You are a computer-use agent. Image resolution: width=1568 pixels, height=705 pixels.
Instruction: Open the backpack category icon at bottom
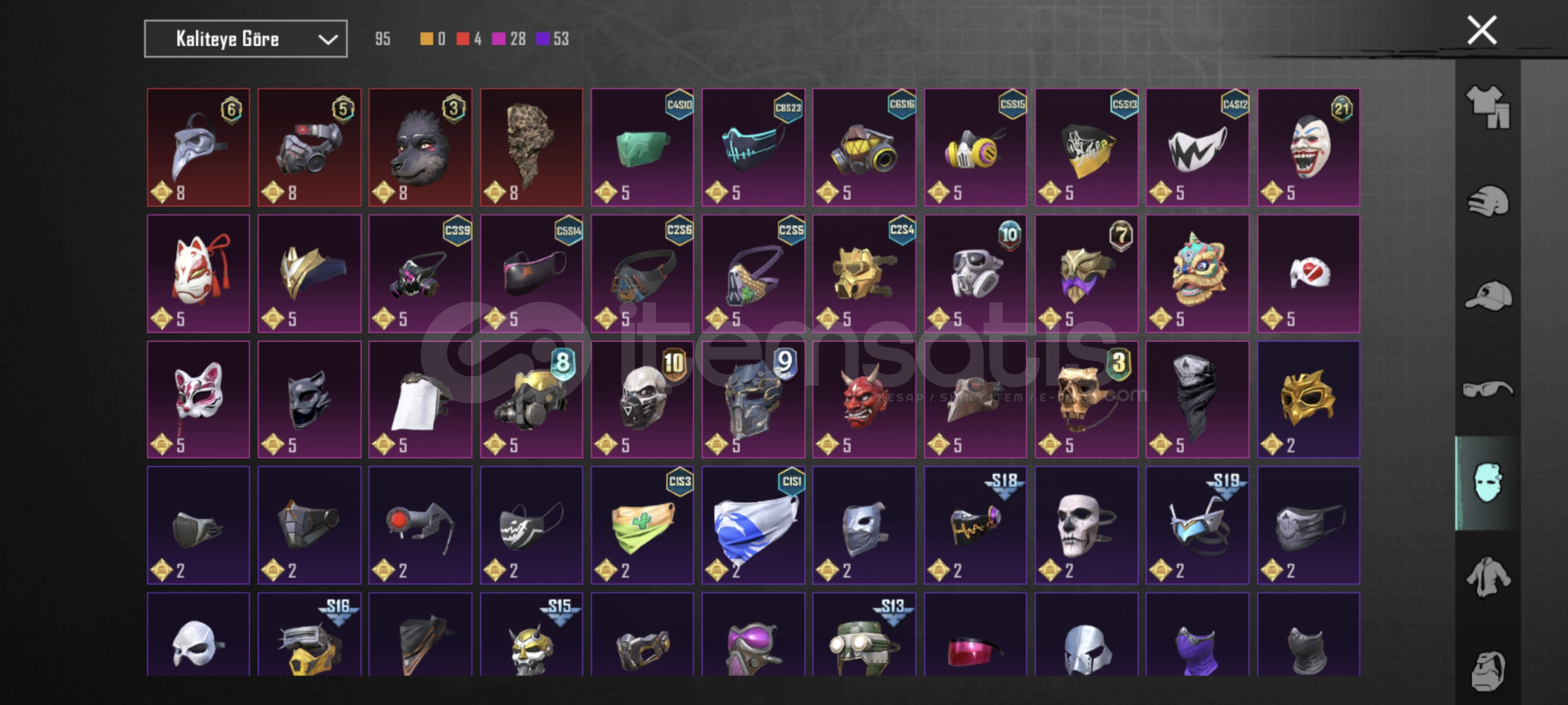[x=1488, y=671]
